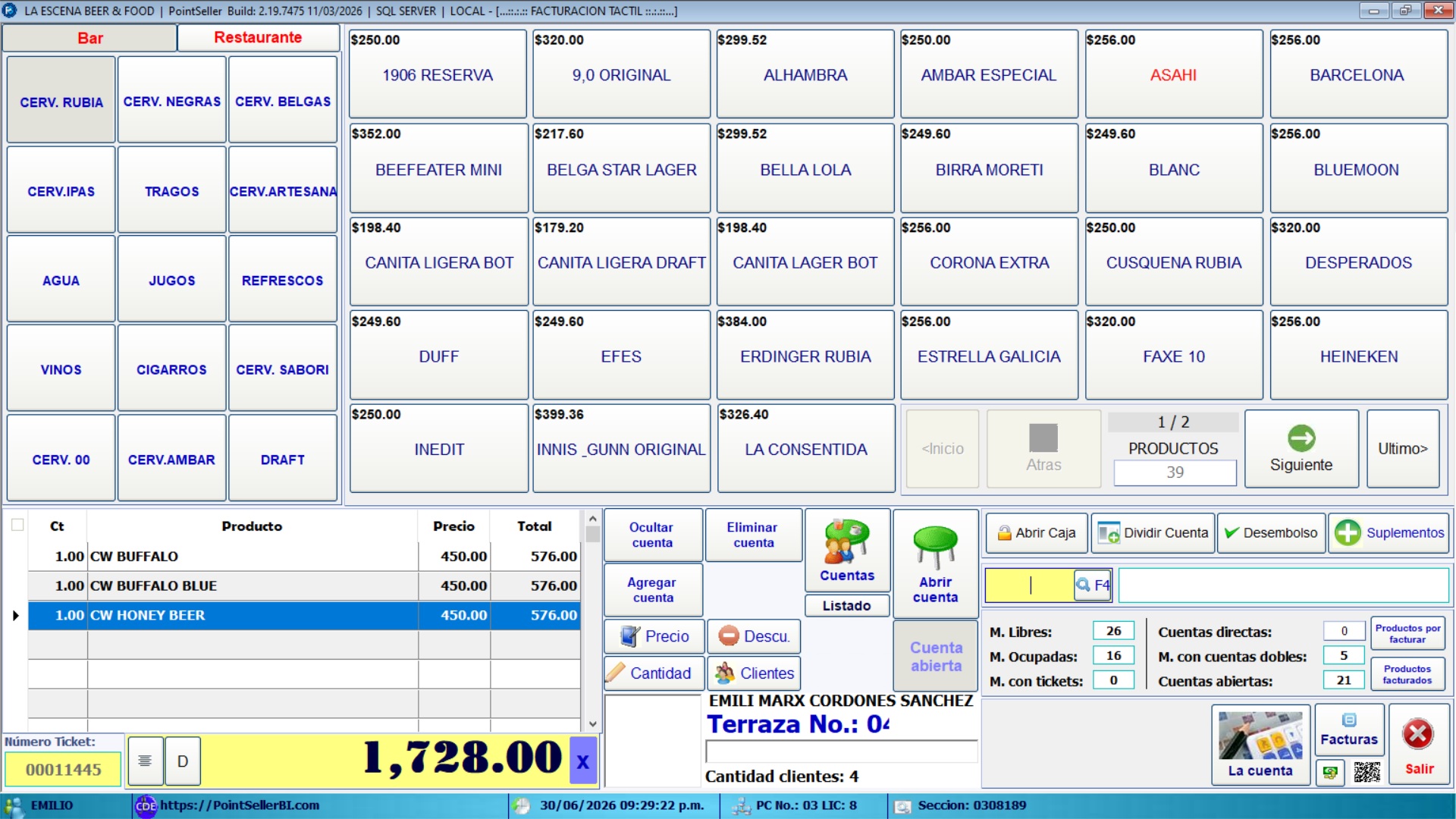
Task: Open Abrir Caja cash drawer
Action: coord(1037,533)
